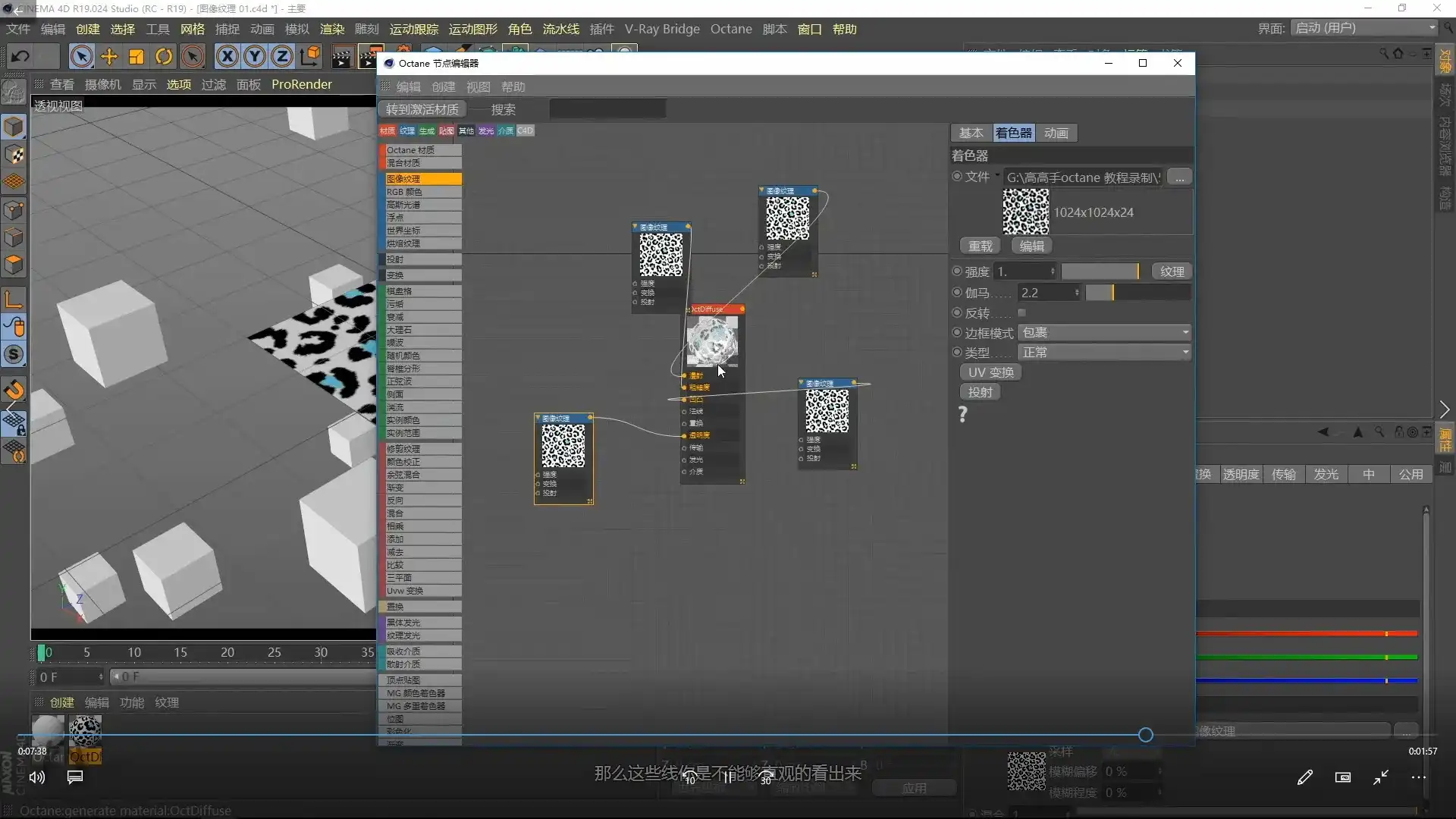The image size is (1456, 819).
Task: Click the 伽马 parameter radio button
Action: point(957,292)
